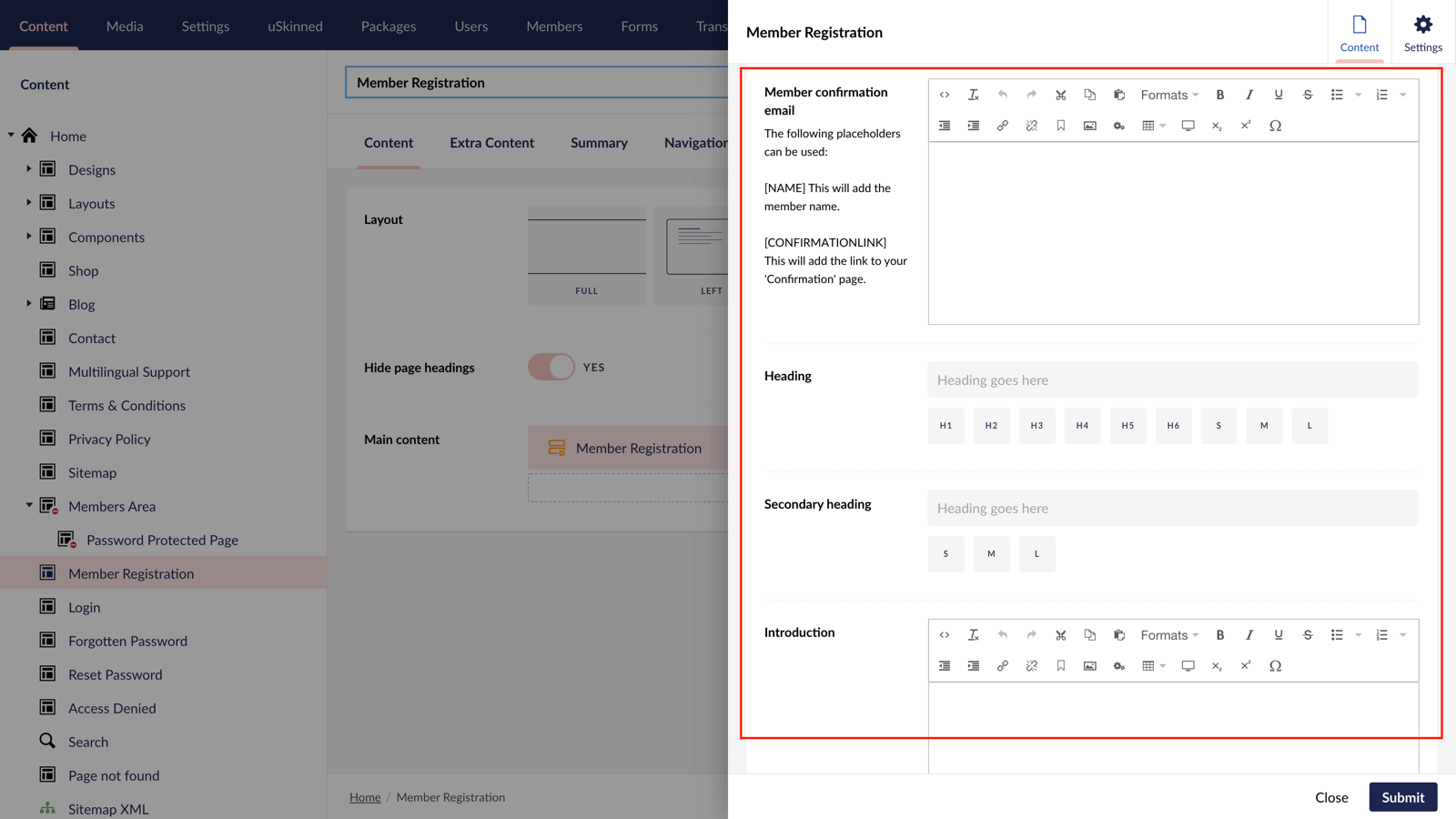Screen dimensions: 1456x819
Task: Open the Packages menu in the top bar
Action: [389, 25]
